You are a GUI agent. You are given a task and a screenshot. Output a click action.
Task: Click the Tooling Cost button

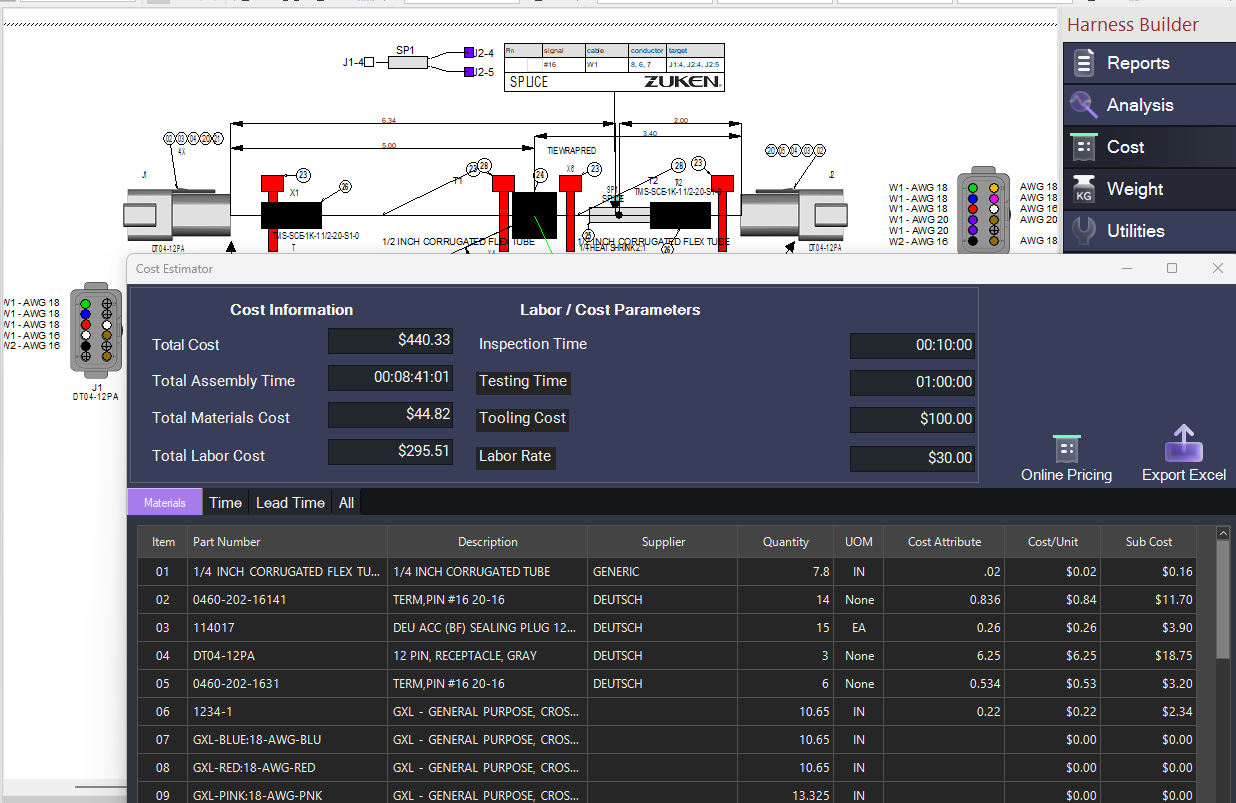click(522, 419)
